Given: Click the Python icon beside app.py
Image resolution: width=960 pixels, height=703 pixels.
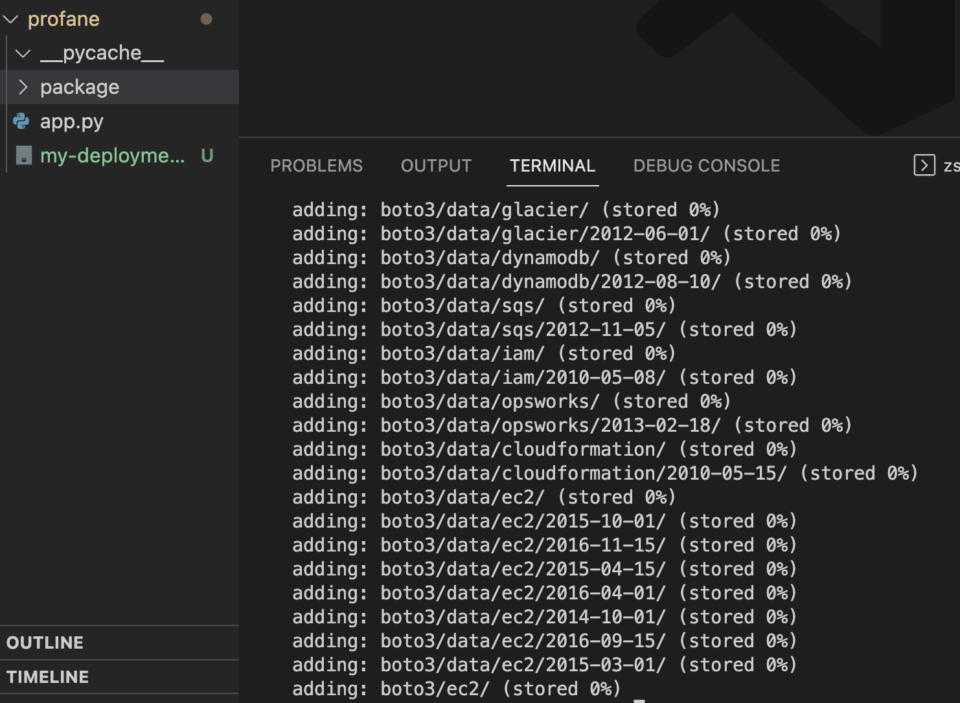Looking at the screenshot, I should point(21,122).
